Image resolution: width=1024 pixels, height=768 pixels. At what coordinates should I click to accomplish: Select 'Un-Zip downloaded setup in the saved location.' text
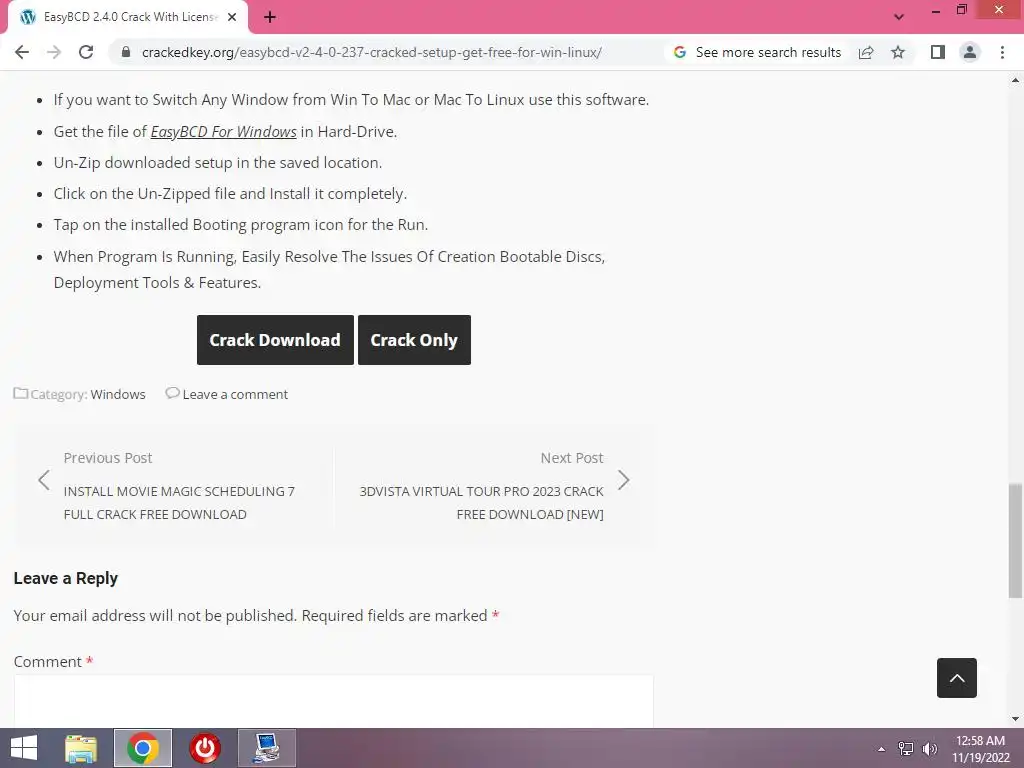click(217, 163)
